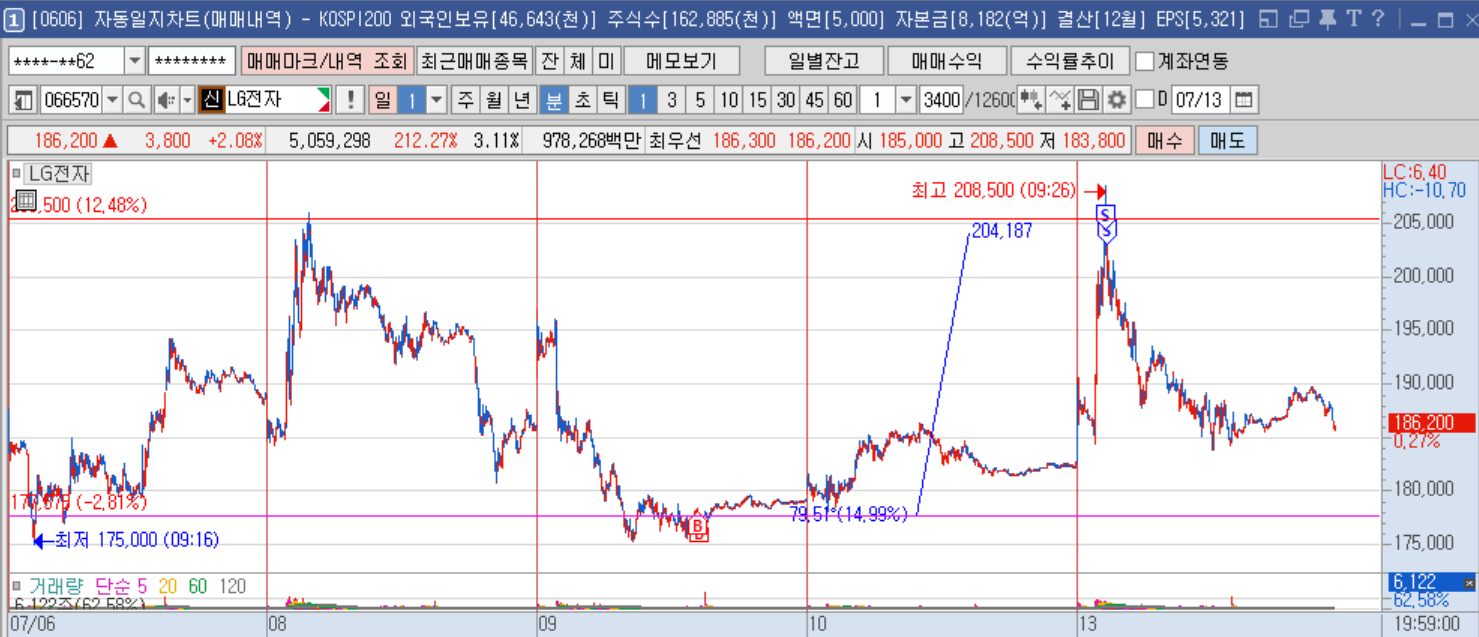
Task: Click 매매수익 trading profit button
Action: (947, 61)
